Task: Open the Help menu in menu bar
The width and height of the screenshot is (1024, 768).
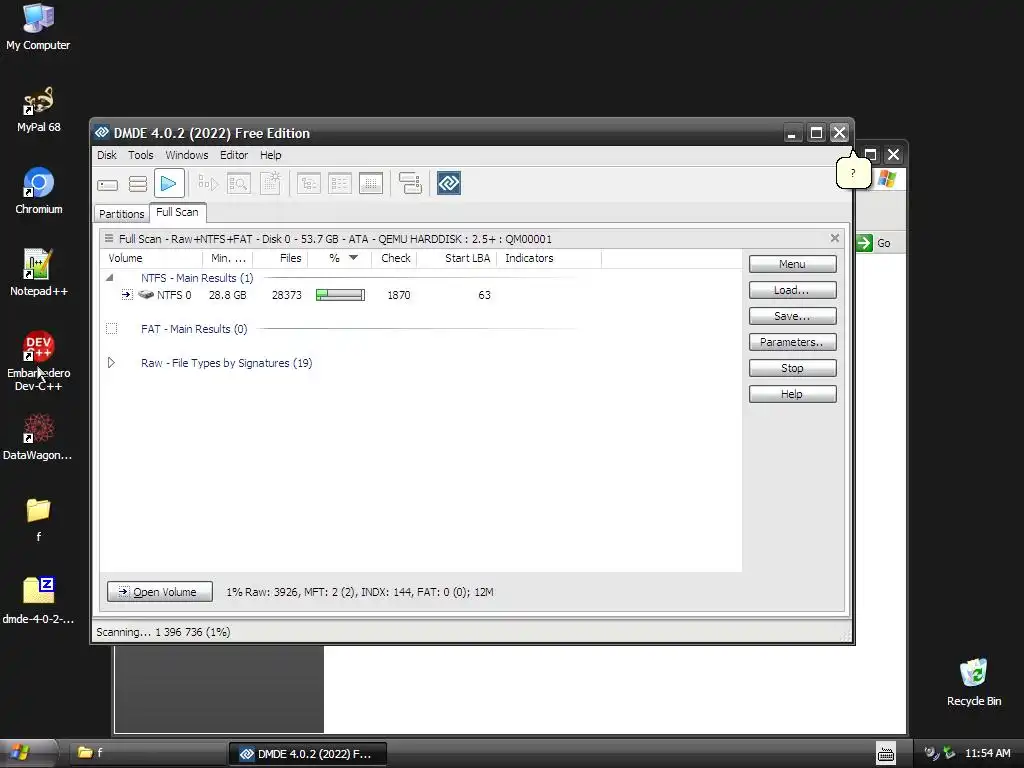Action: tap(270, 155)
